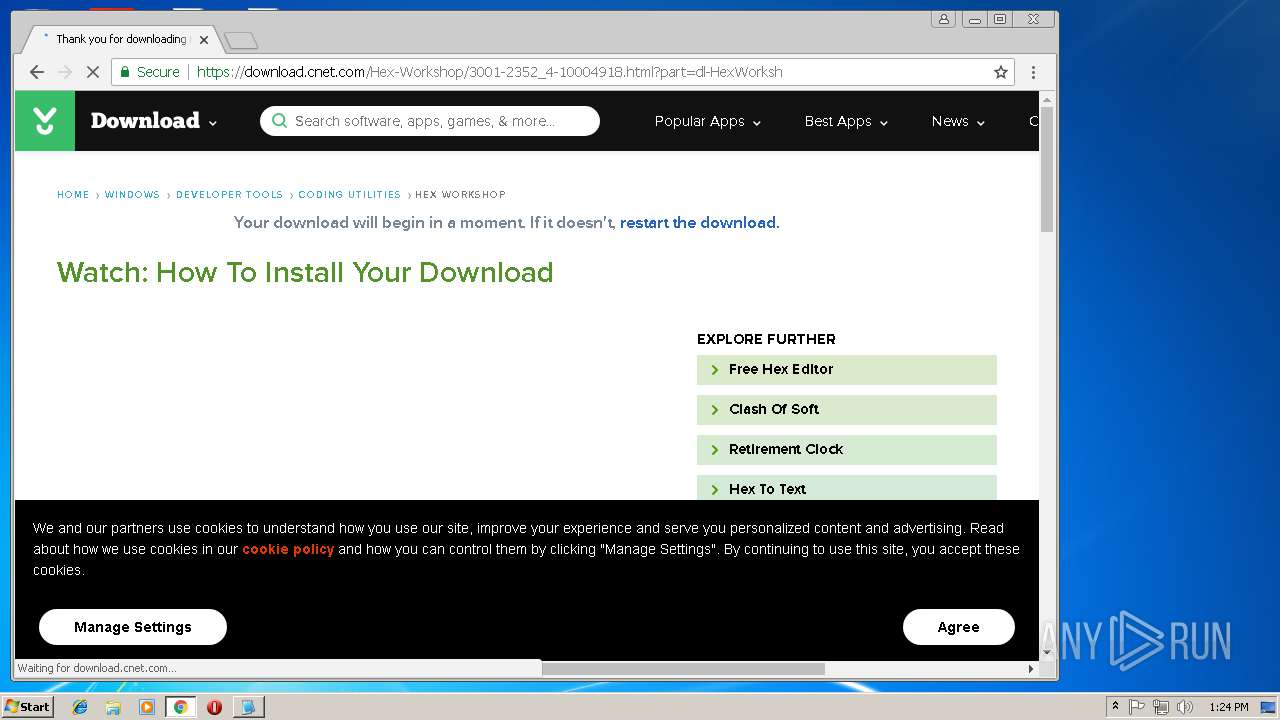Click the Chrome taskbar icon
This screenshot has height=720, width=1280.
(180, 707)
